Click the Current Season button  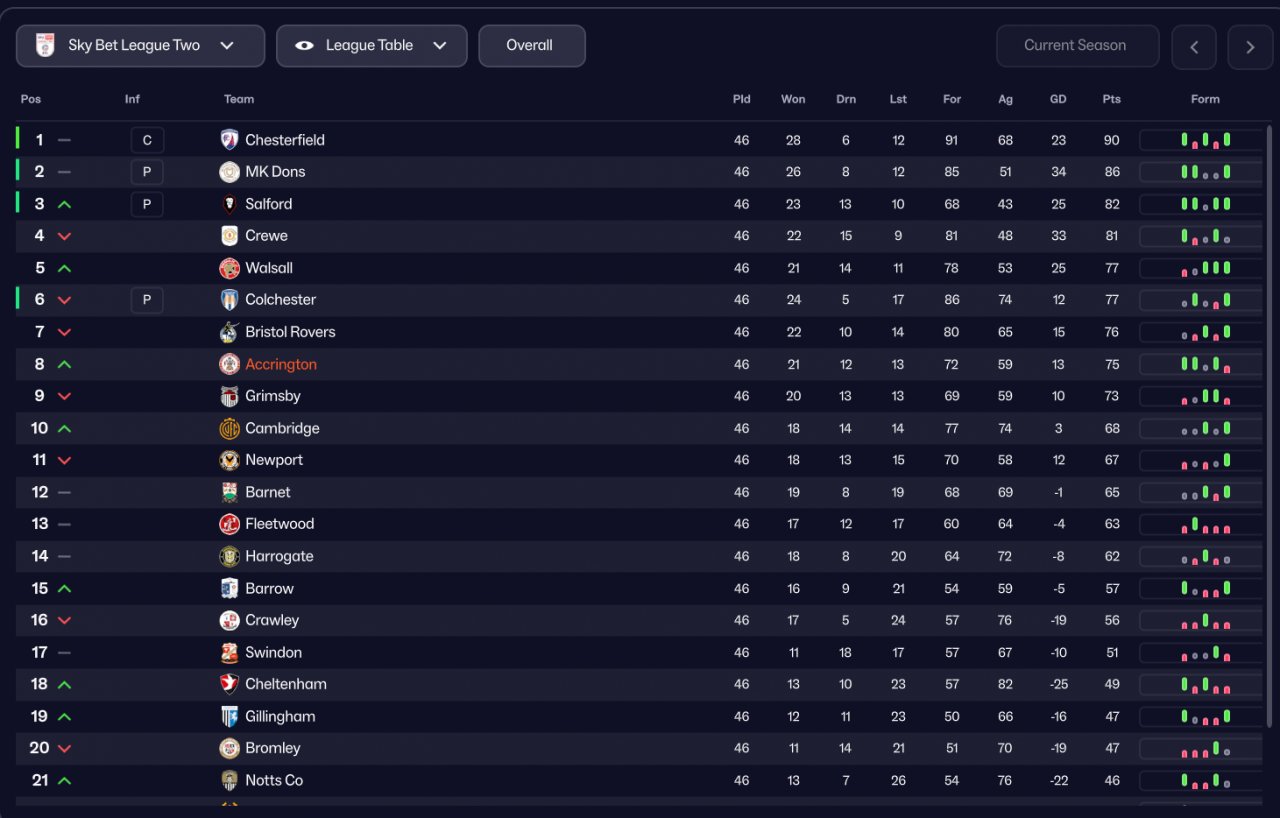click(1076, 46)
